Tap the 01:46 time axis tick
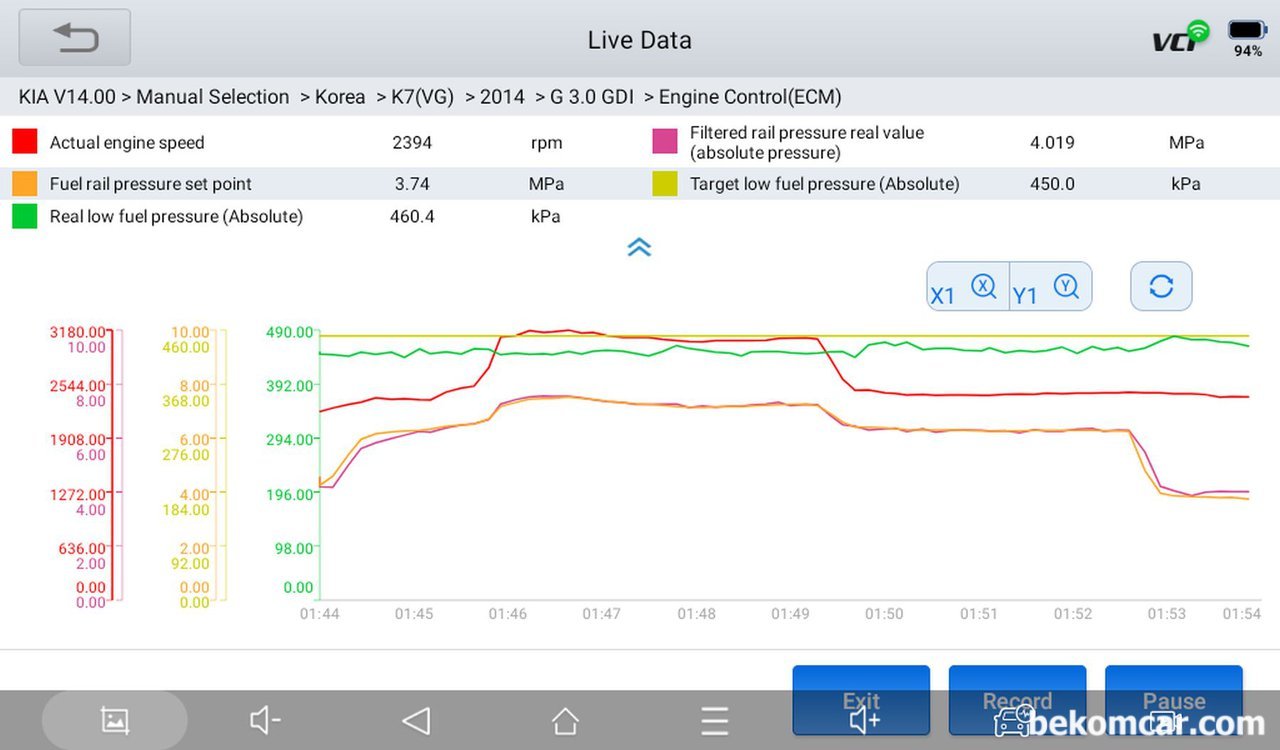Viewport: 1280px width, 750px height. point(508,614)
